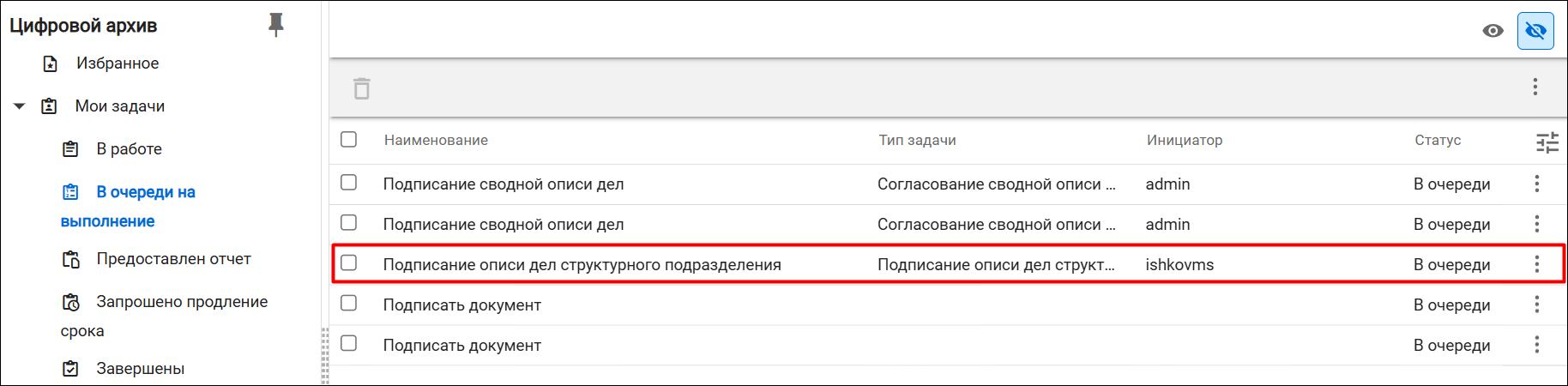This screenshot has width=1568, height=386.
Task: Open column settings tune icon in table header
Action: (1547, 142)
